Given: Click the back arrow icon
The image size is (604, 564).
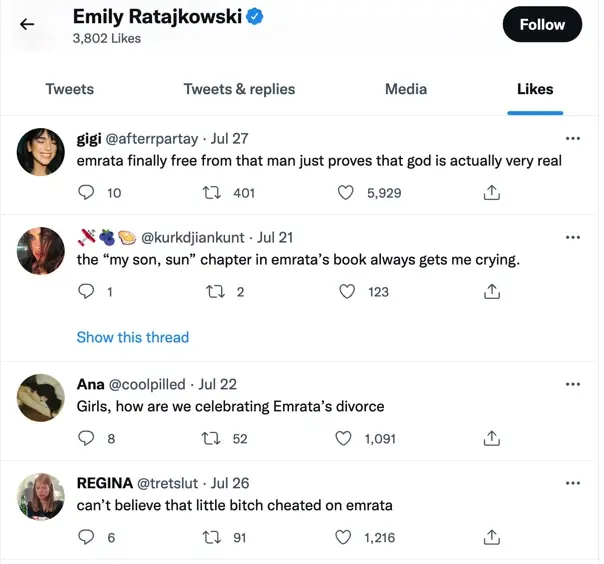Looking at the screenshot, I should pos(27,26).
